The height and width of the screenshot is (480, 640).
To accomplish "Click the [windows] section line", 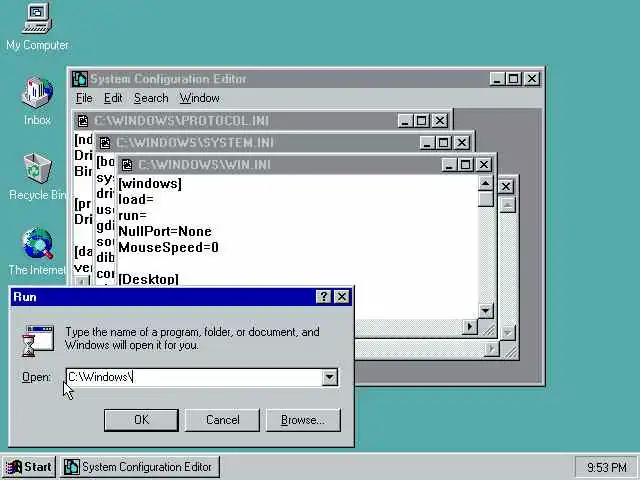I will pos(150,184).
